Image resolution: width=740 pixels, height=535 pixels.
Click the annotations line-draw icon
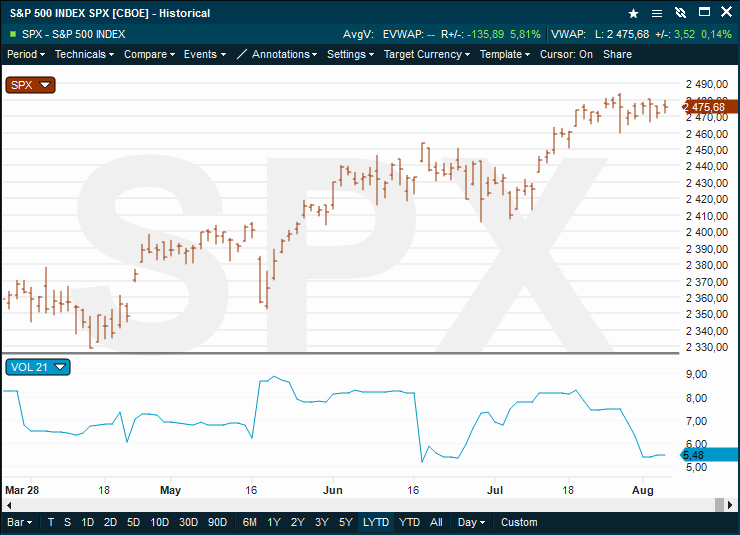coord(242,54)
